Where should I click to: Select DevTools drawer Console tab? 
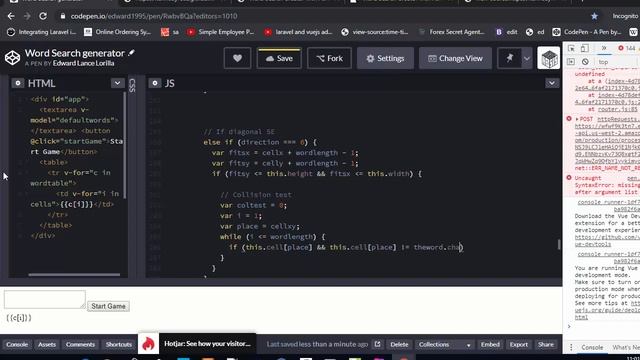pyautogui.click(x=592, y=347)
